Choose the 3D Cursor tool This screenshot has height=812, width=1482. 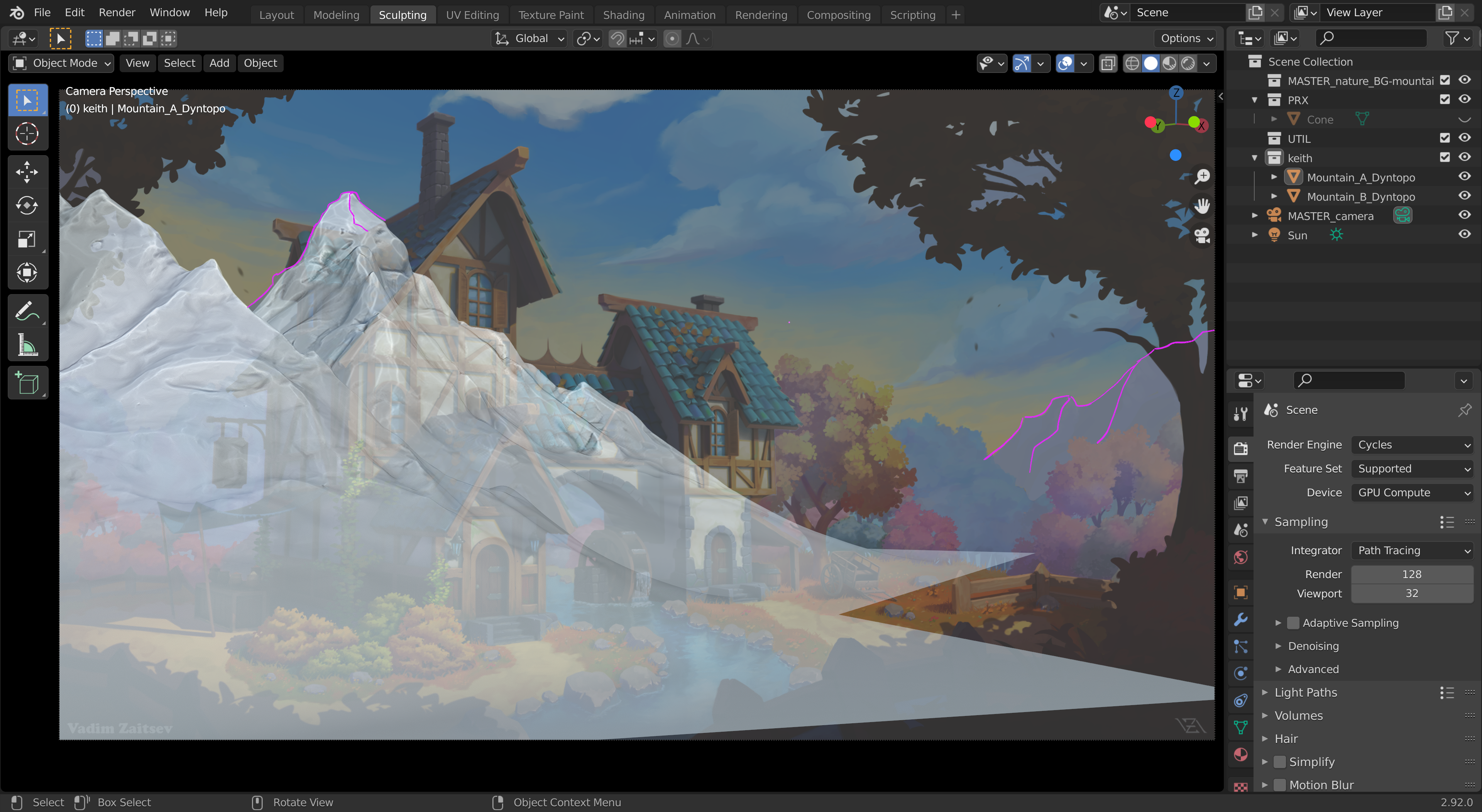coord(27,134)
